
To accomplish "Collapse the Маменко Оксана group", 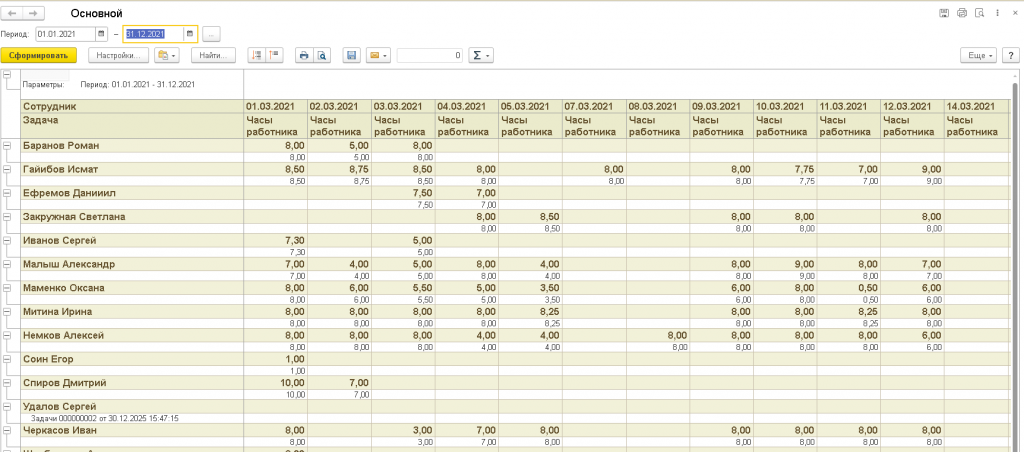I will (7, 288).
